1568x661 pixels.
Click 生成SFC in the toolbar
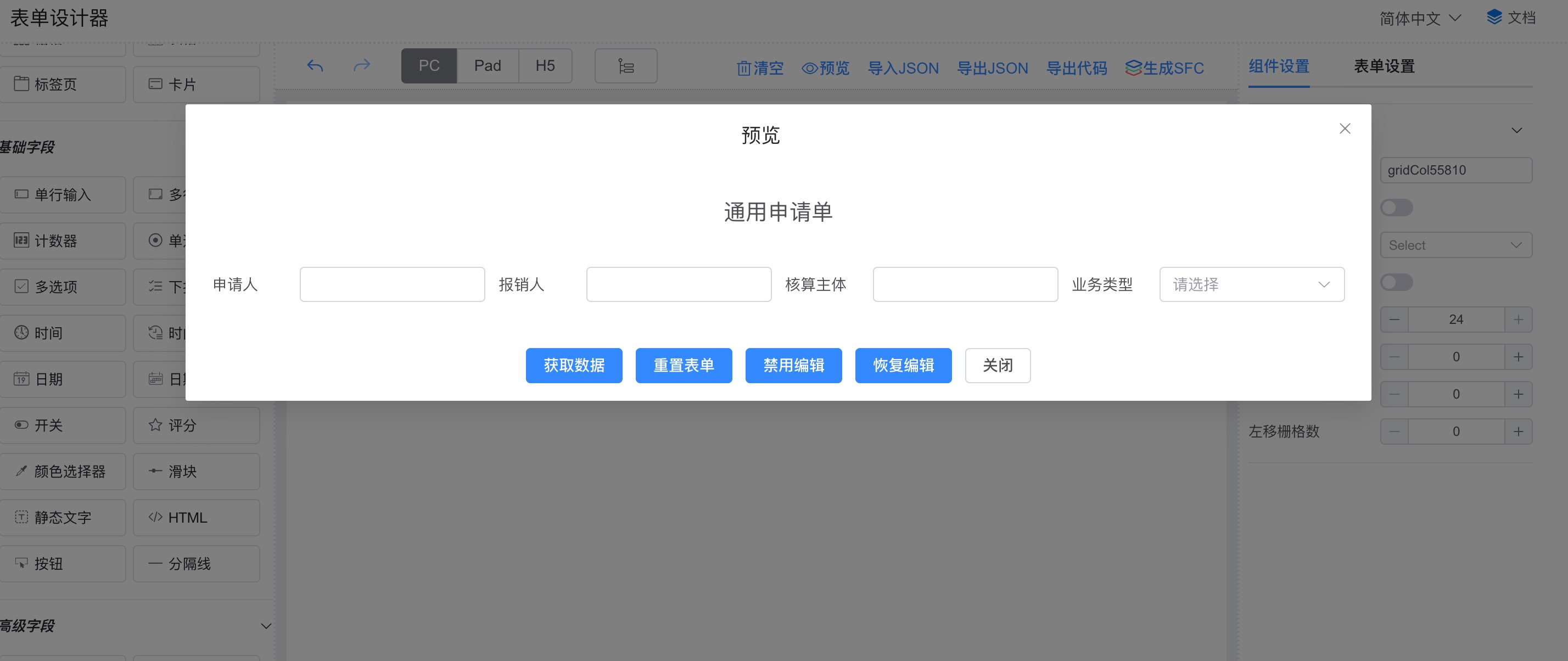point(1164,68)
